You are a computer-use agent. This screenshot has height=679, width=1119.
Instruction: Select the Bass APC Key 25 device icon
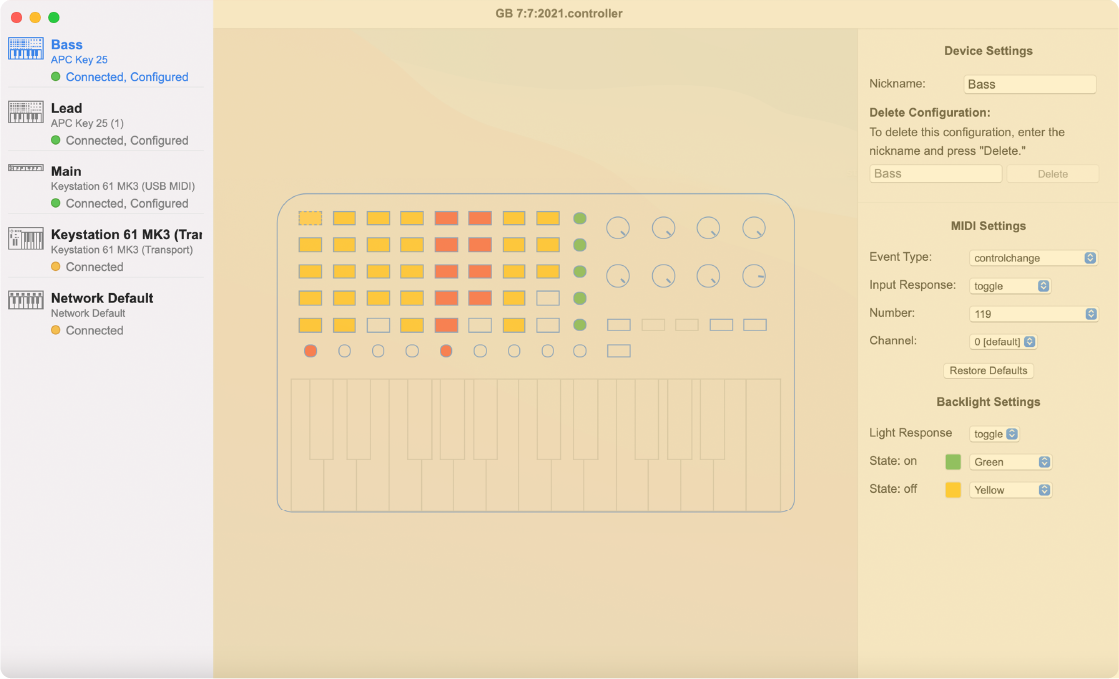tap(26, 48)
